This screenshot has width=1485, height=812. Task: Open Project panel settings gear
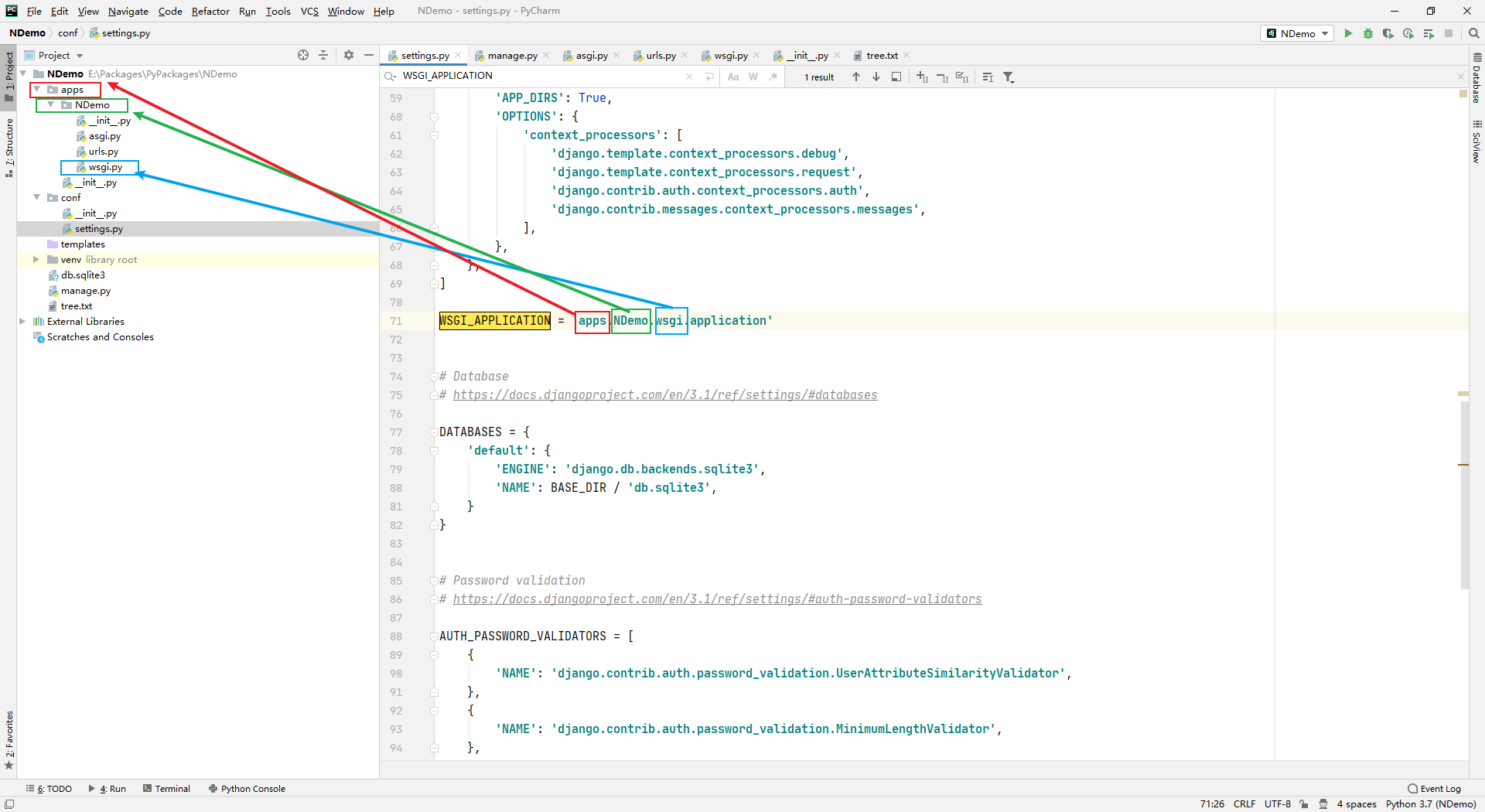[x=349, y=55]
